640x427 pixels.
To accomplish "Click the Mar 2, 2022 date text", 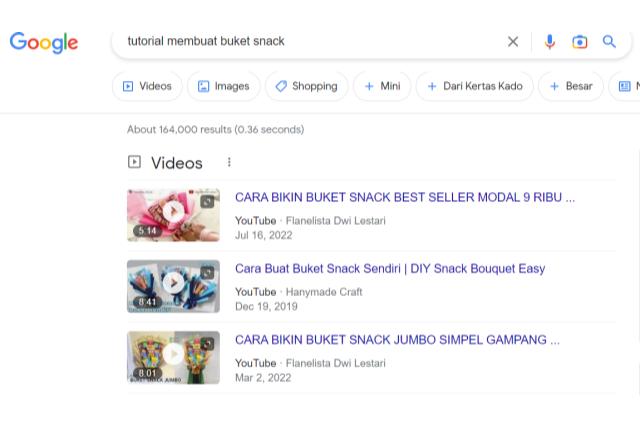I will (x=263, y=378).
